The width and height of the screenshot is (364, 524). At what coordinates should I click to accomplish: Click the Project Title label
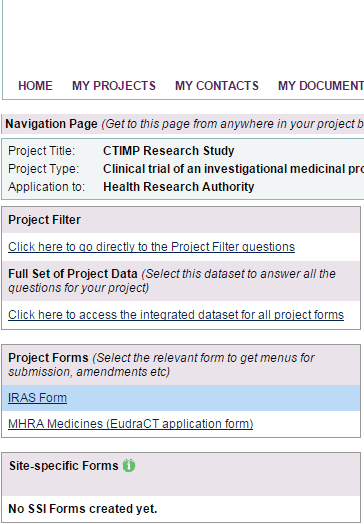point(42,151)
